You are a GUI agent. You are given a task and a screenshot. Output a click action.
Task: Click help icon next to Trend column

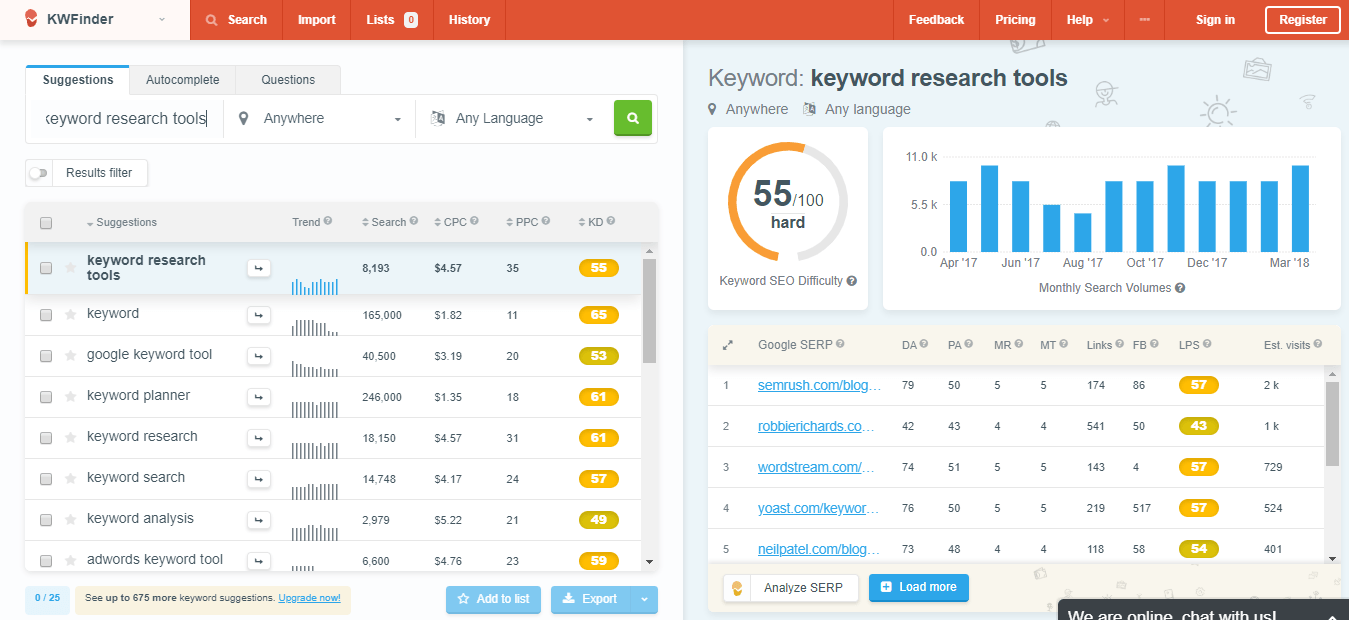pos(328,222)
